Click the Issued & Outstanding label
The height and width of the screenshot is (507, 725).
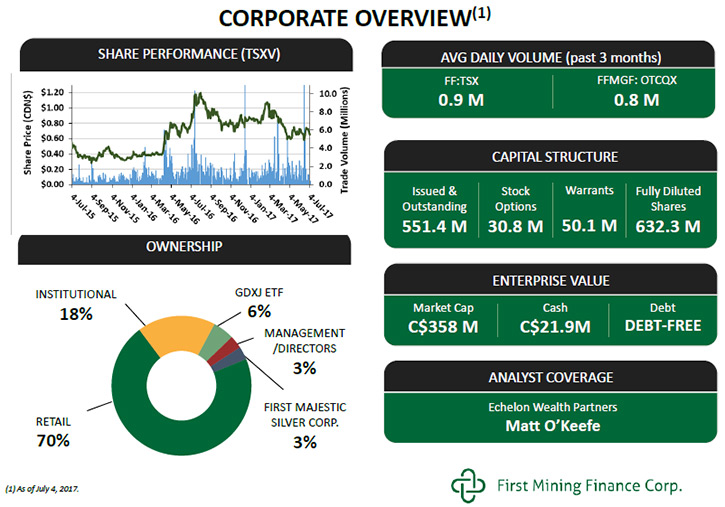[x=434, y=199]
